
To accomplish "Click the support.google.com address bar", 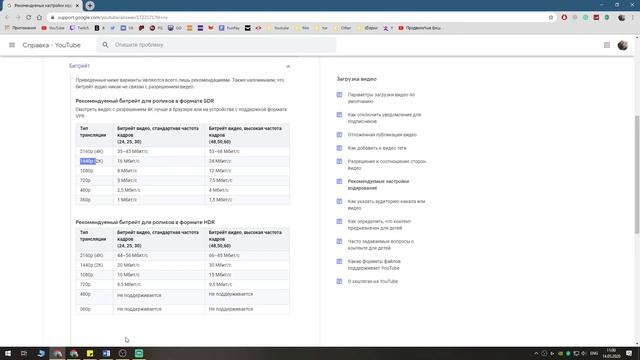I will pos(298,18).
